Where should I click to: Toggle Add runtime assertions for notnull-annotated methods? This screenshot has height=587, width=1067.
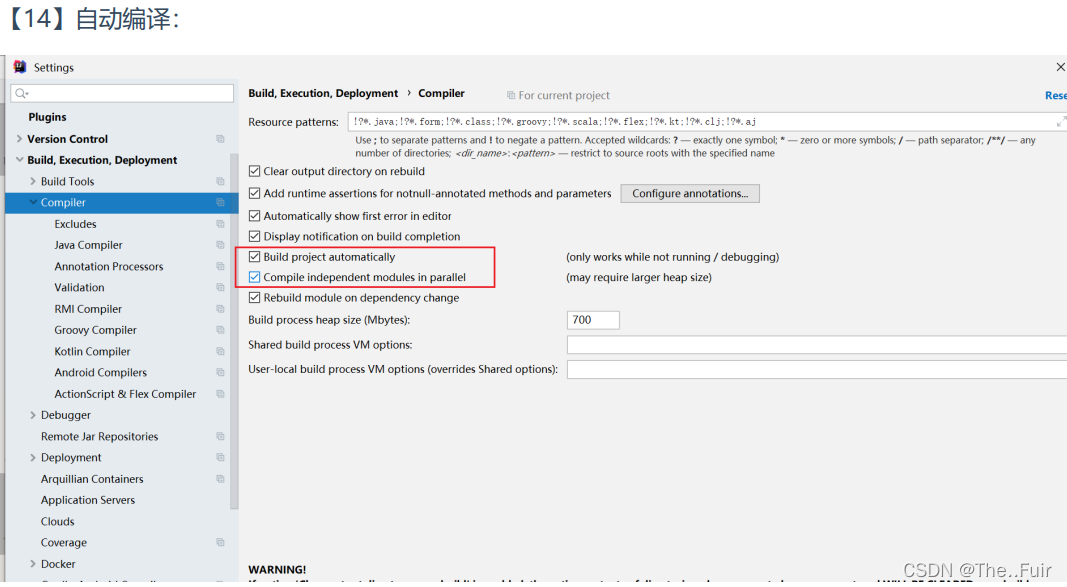point(255,193)
